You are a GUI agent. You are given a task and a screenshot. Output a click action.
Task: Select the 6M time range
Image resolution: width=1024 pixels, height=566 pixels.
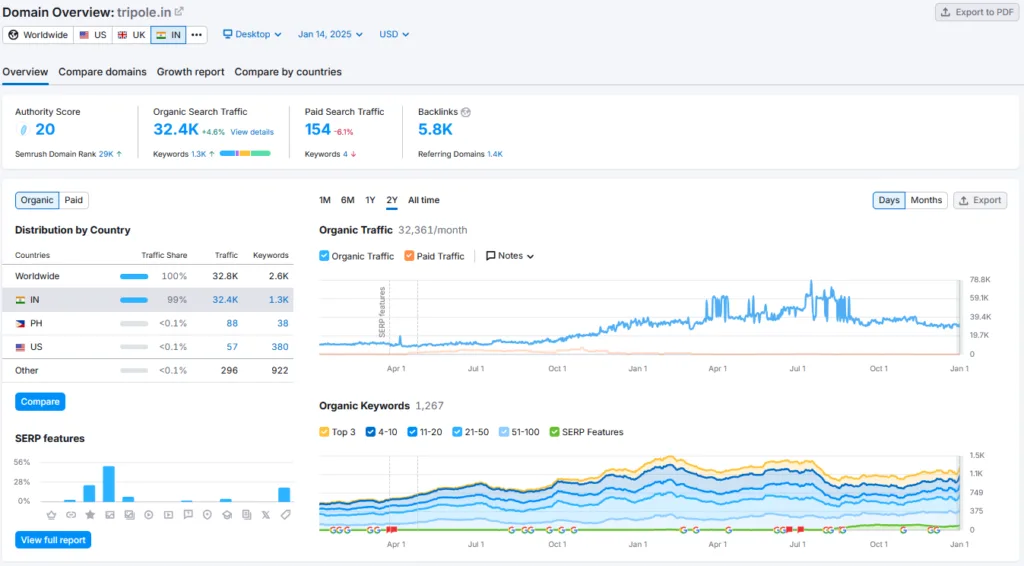point(347,200)
